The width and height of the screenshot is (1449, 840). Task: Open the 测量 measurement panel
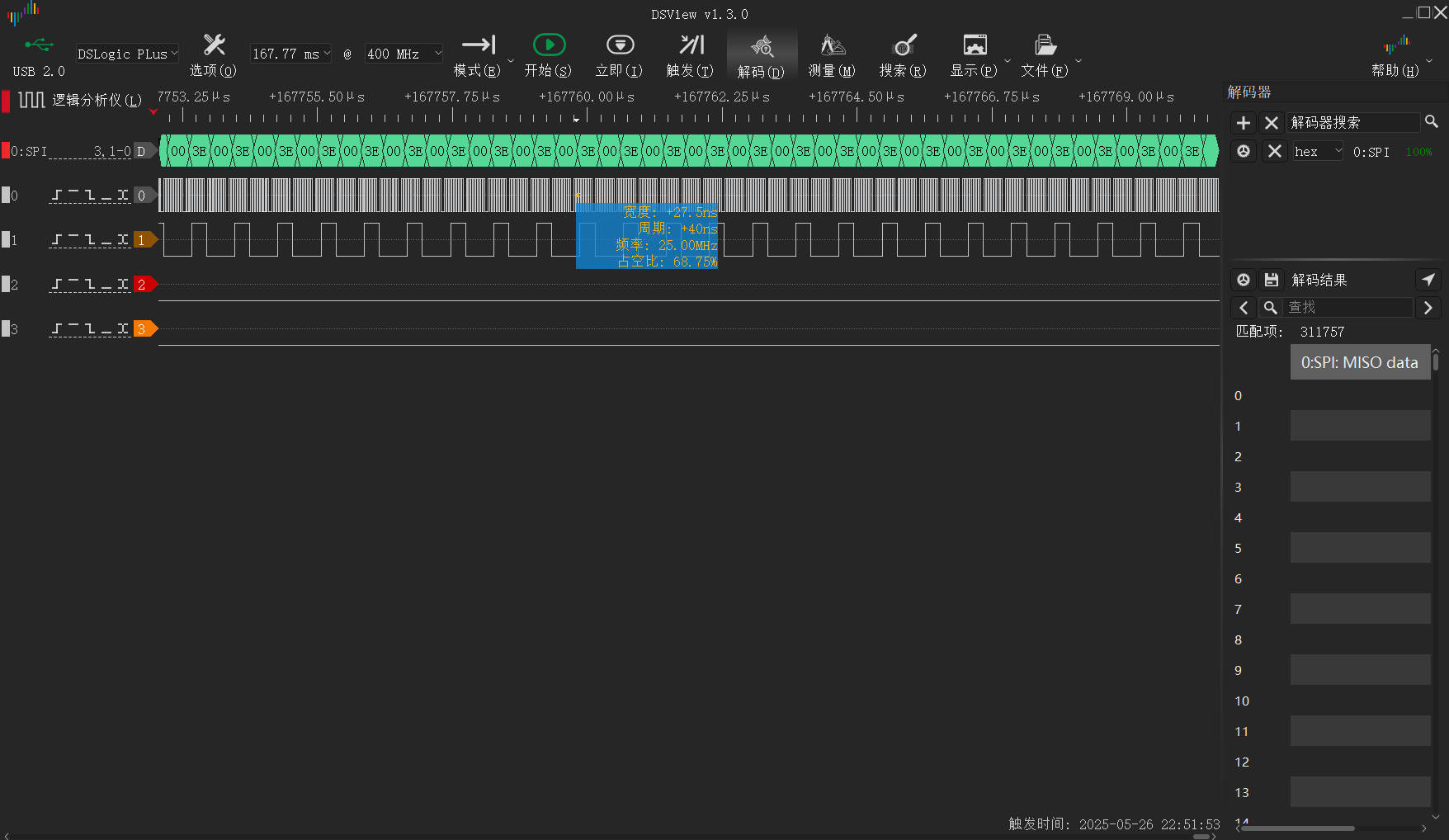click(832, 55)
